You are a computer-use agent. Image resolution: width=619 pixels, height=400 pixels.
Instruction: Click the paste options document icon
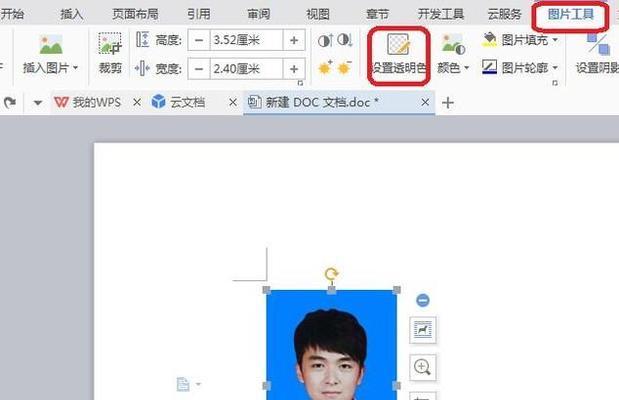[183, 384]
